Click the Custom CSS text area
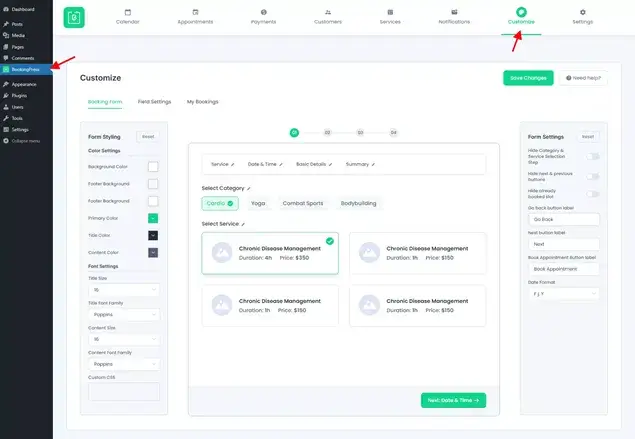 coord(124,392)
